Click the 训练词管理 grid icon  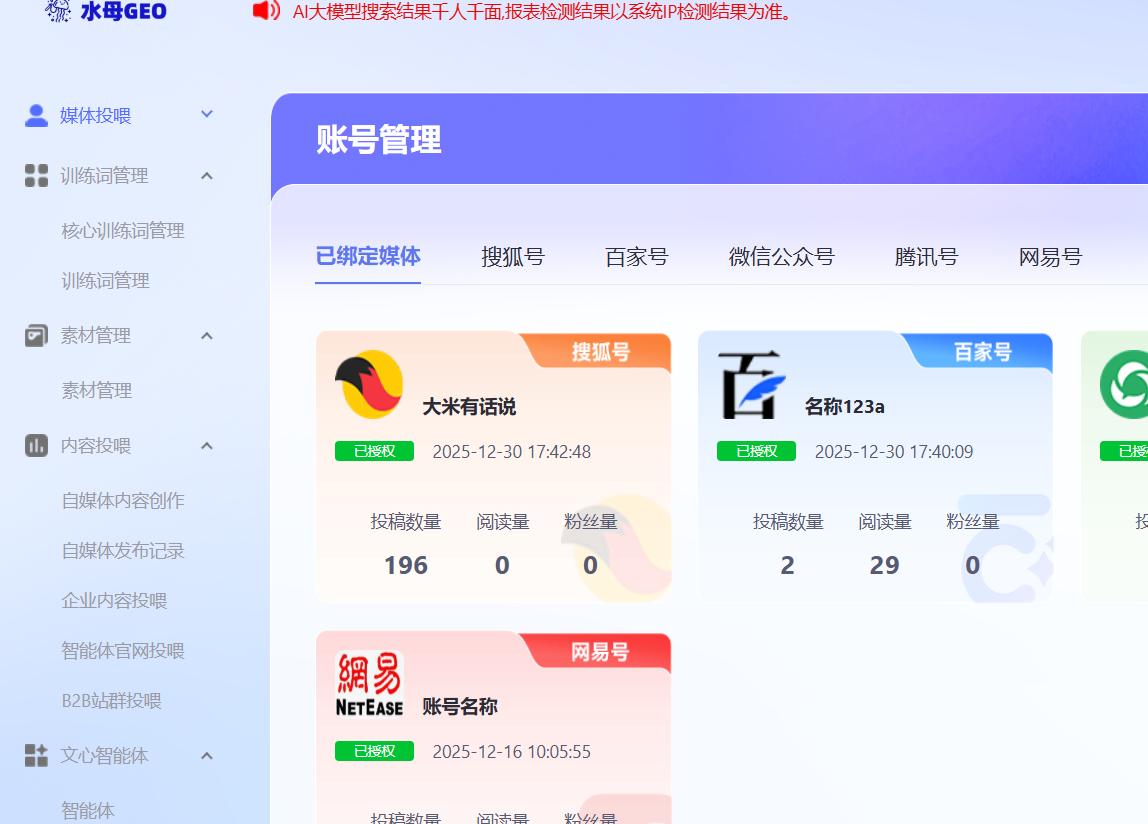tap(36, 176)
